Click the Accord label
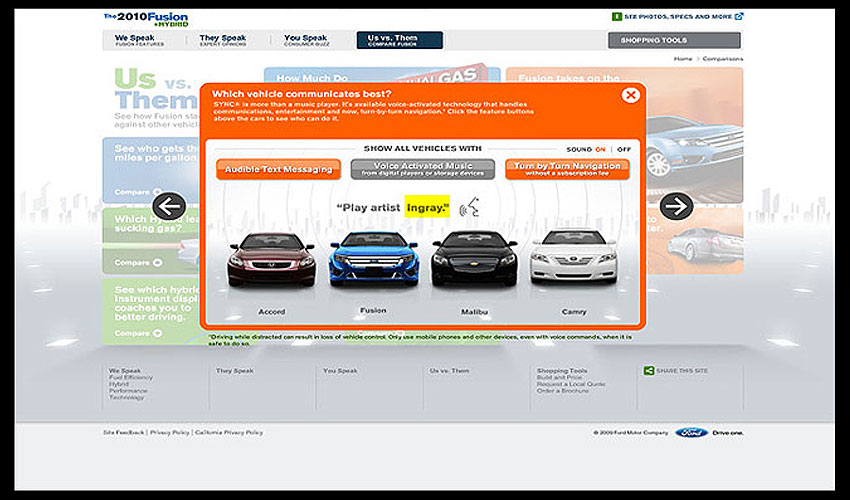The image size is (850, 500). point(272,312)
